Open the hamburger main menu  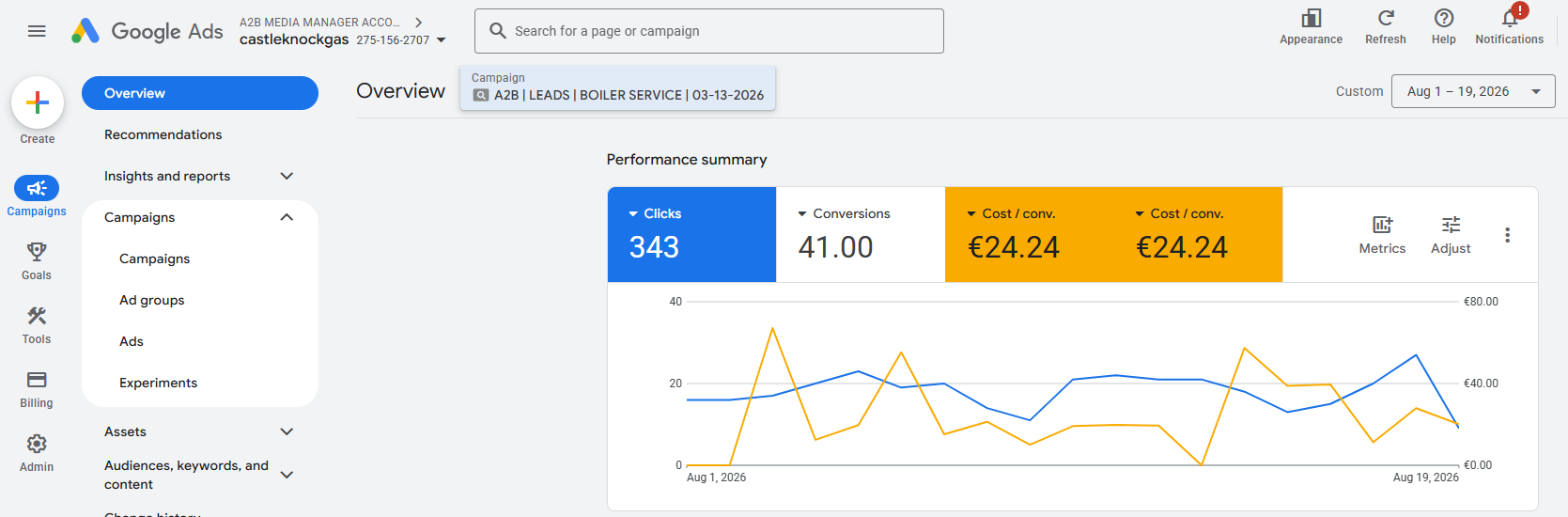[x=37, y=31]
